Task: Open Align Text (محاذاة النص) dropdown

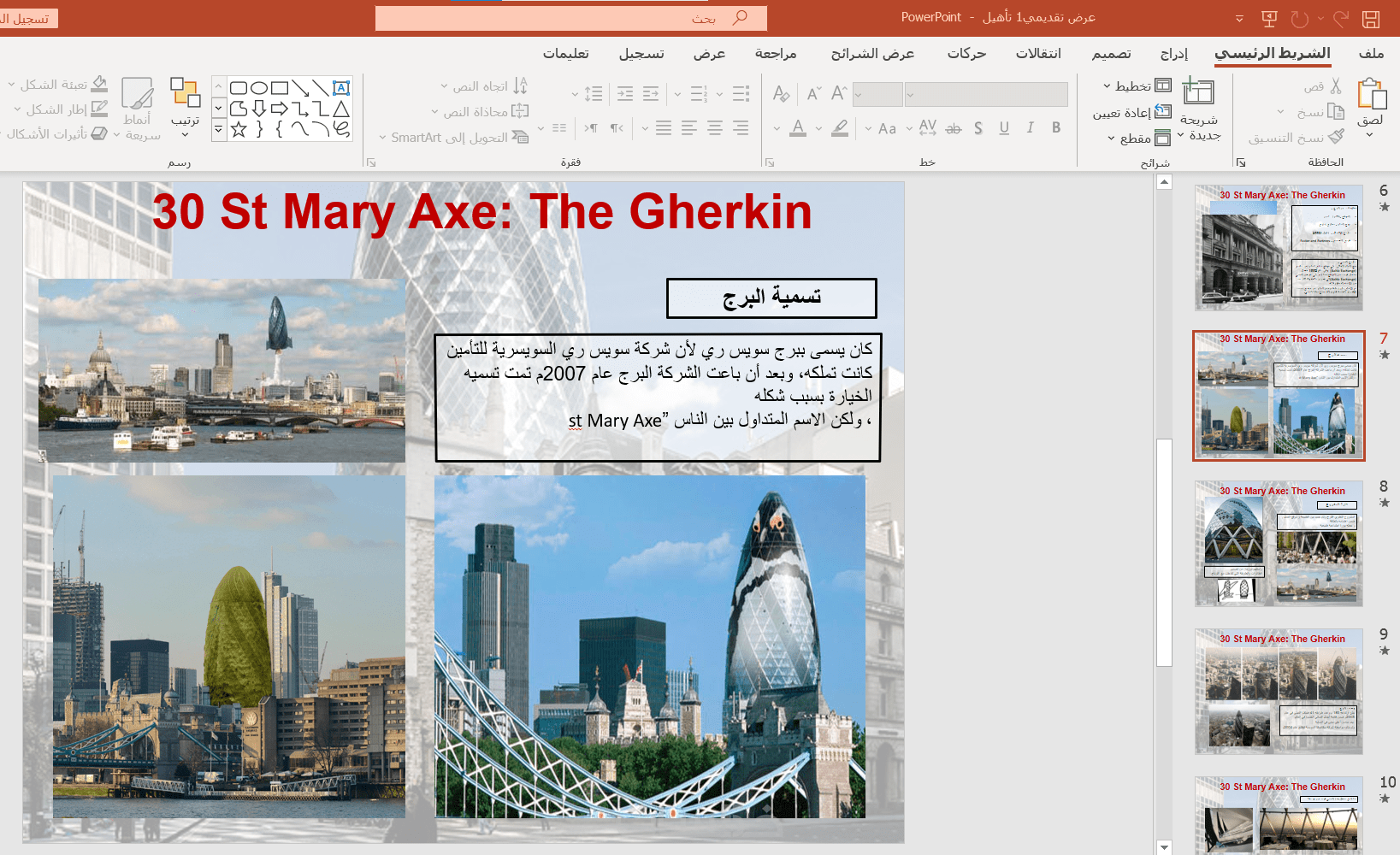Action: coord(480,112)
